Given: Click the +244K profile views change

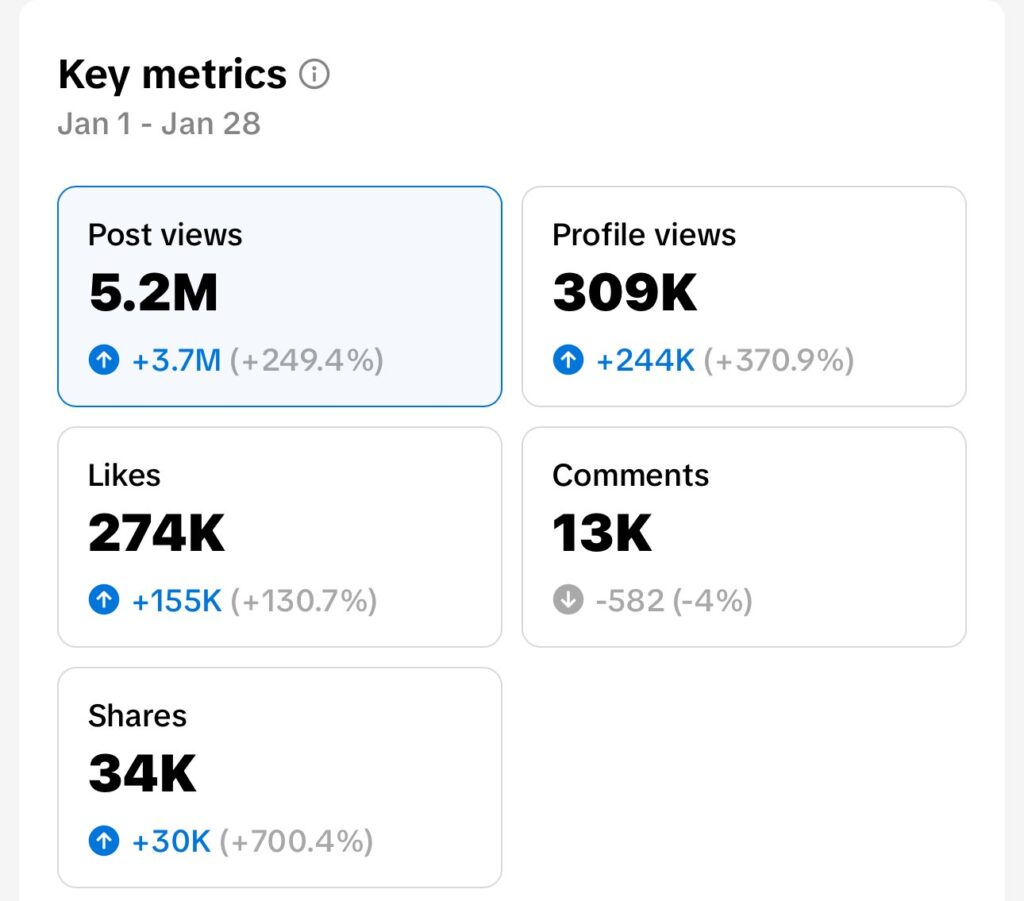Looking at the screenshot, I should [x=645, y=360].
